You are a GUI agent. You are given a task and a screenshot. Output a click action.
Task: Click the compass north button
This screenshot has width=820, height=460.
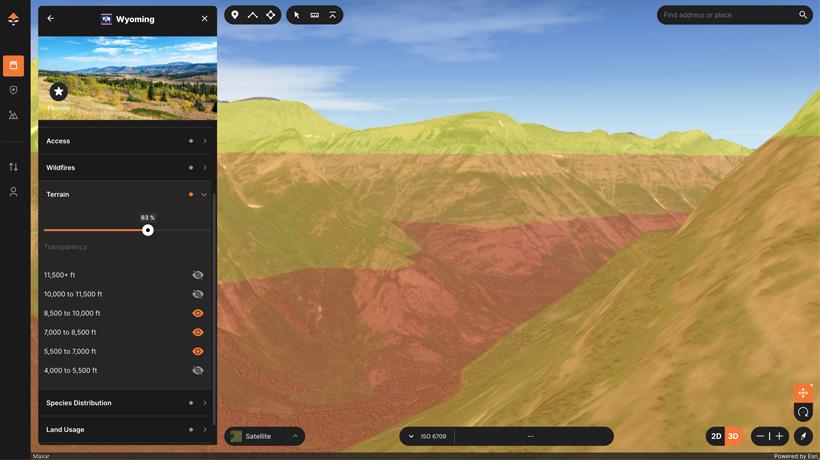[803, 436]
